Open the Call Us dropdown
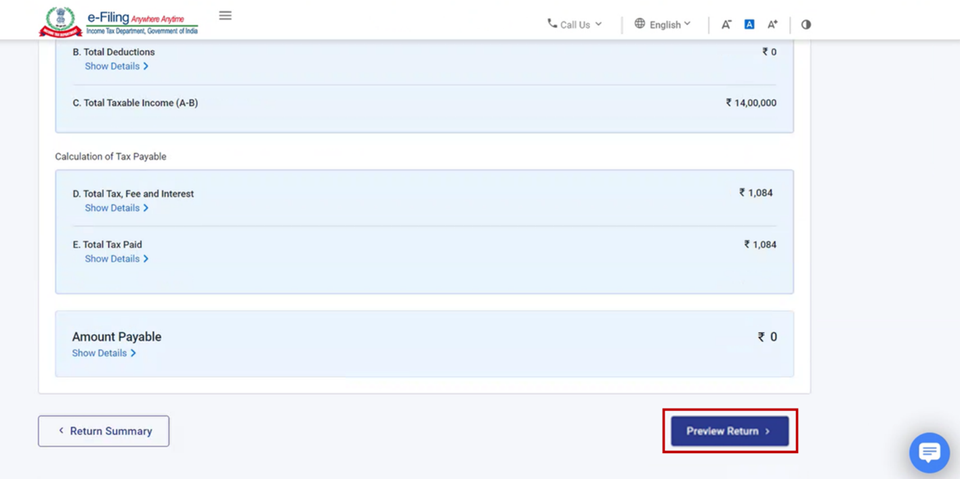Image resolution: width=960 pixels, height=479 pixels. (575, 24)
